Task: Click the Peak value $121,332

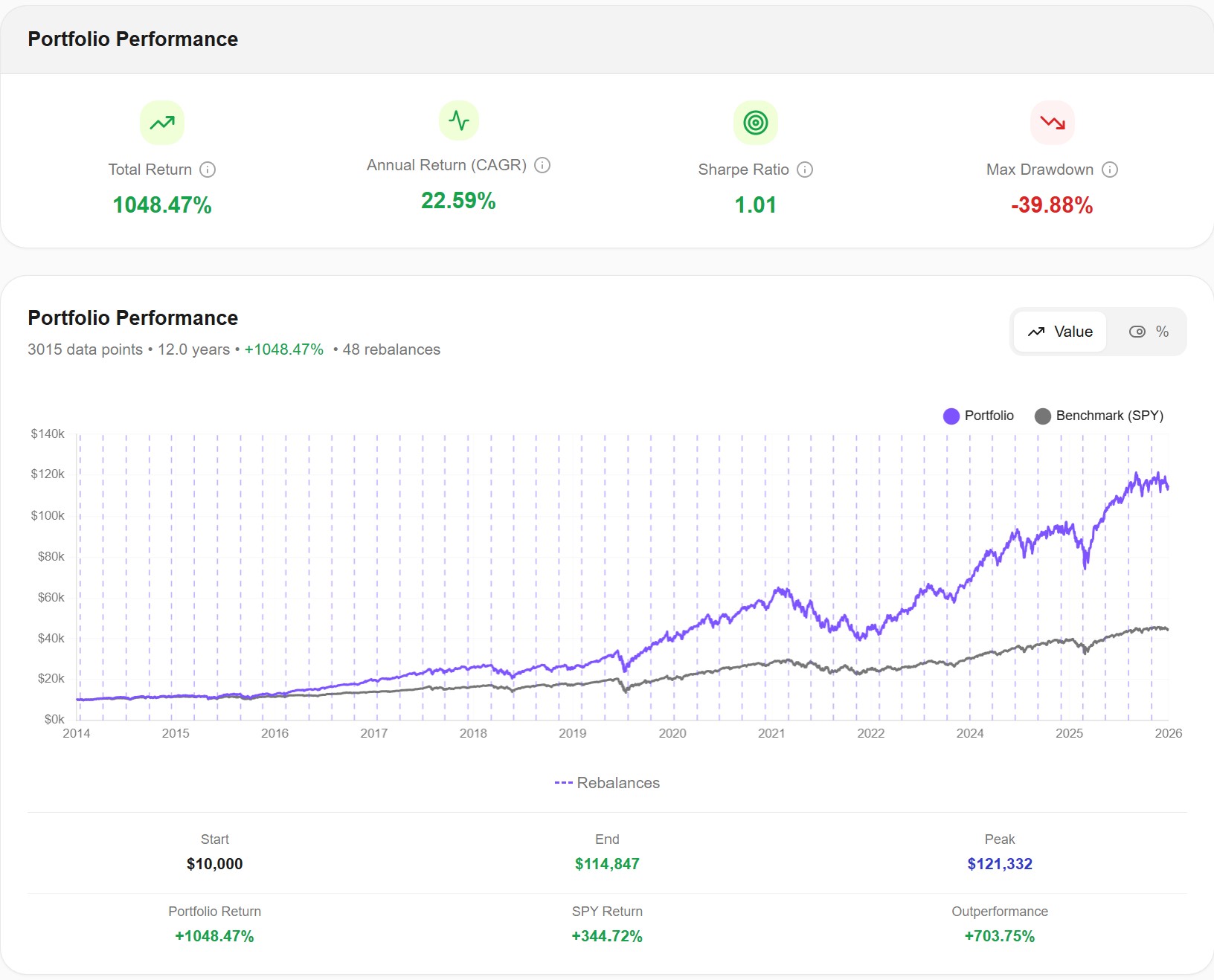Action: click(x=1000, y=864)
